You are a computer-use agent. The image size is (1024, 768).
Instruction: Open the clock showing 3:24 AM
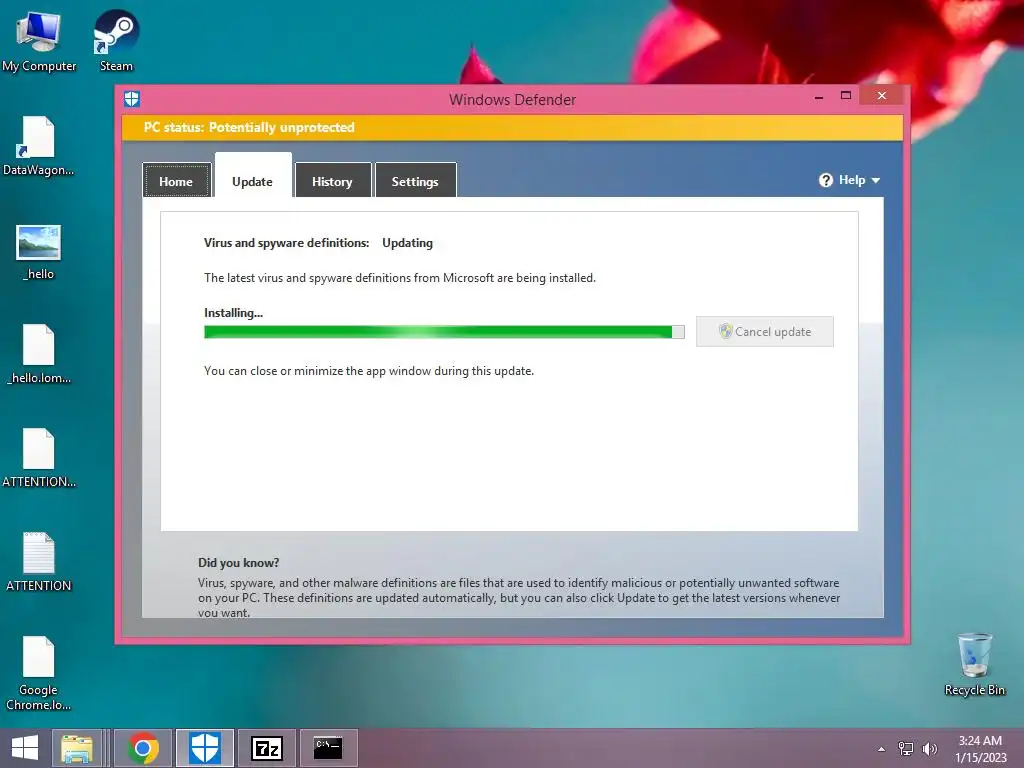pos(980,749)
